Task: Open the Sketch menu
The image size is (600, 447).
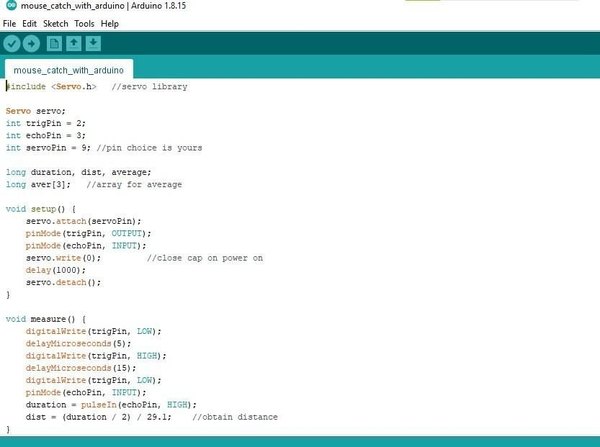Action: [55, 24]
